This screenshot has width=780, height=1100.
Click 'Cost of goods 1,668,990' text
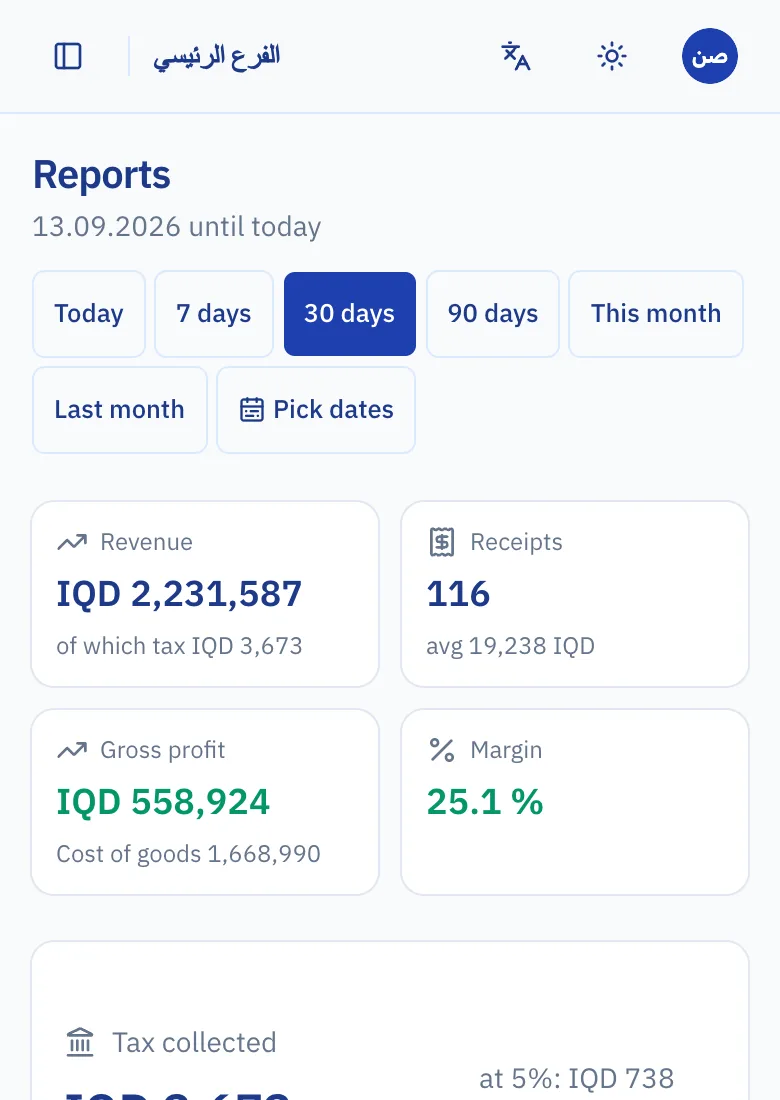tap(189, 854)
